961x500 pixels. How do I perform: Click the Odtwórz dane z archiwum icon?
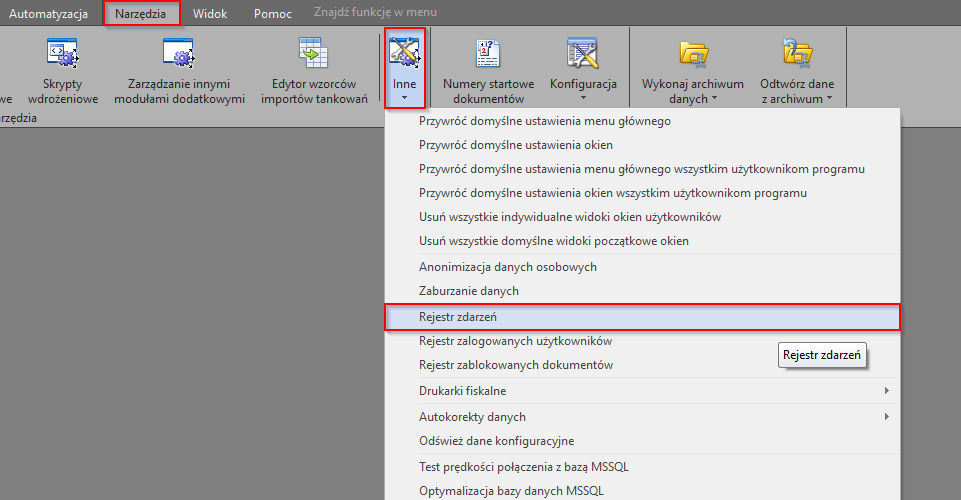[797, 52]
